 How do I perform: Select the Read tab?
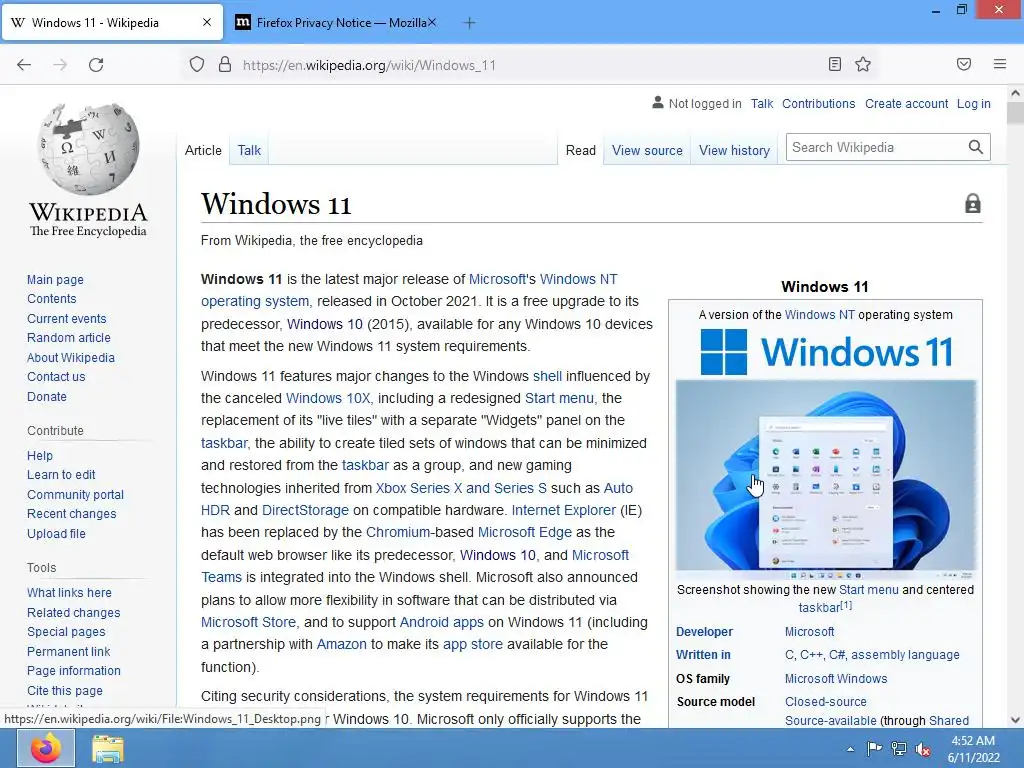[x=581, y=150]
